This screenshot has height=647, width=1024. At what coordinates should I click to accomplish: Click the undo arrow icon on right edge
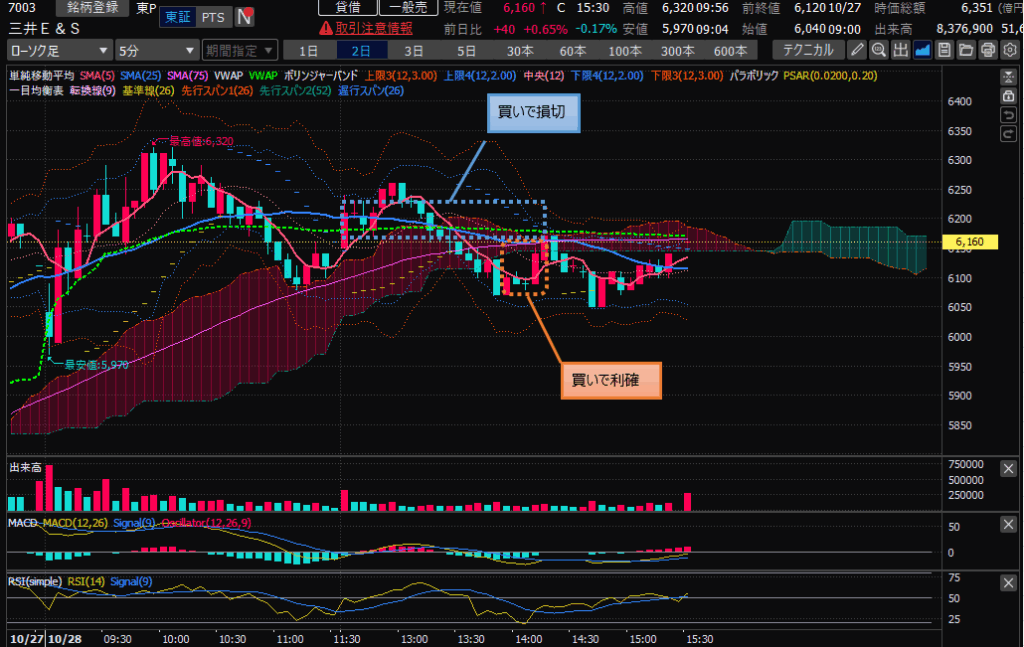tap(1009, 115)
